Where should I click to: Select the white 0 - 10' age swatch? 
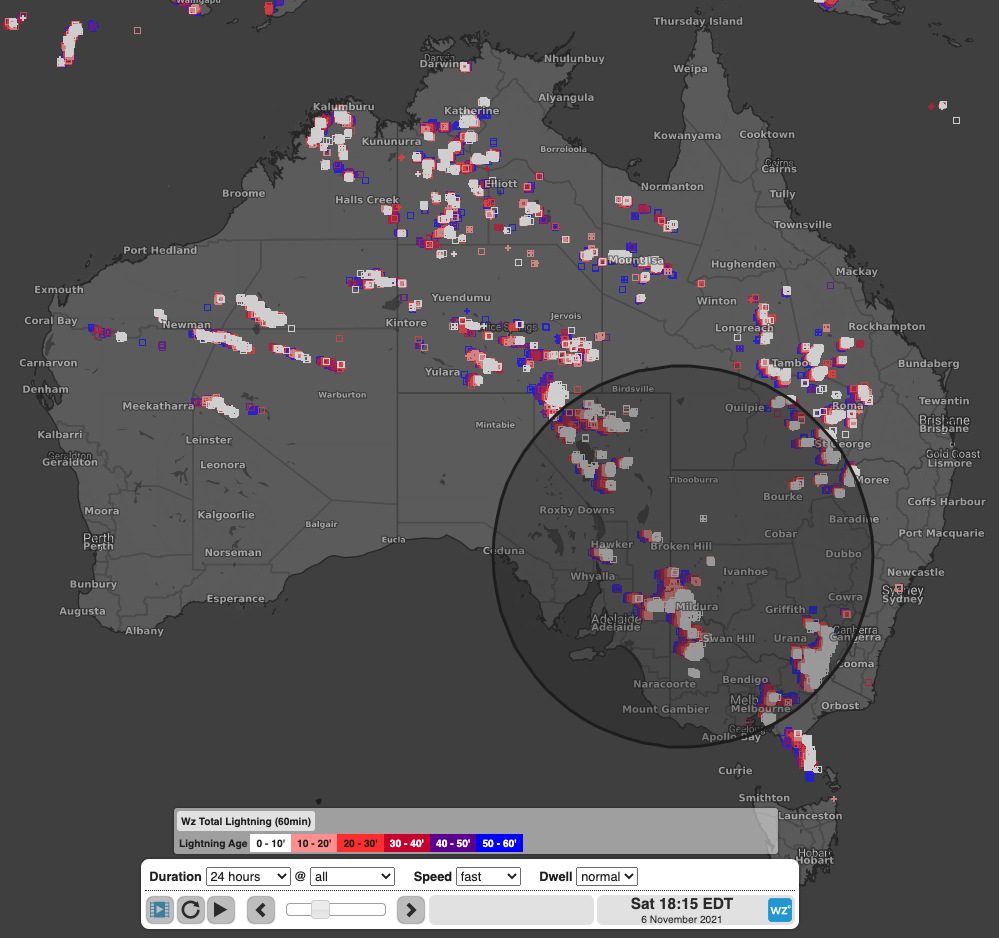pyautogui.click(x=270, y=844)
